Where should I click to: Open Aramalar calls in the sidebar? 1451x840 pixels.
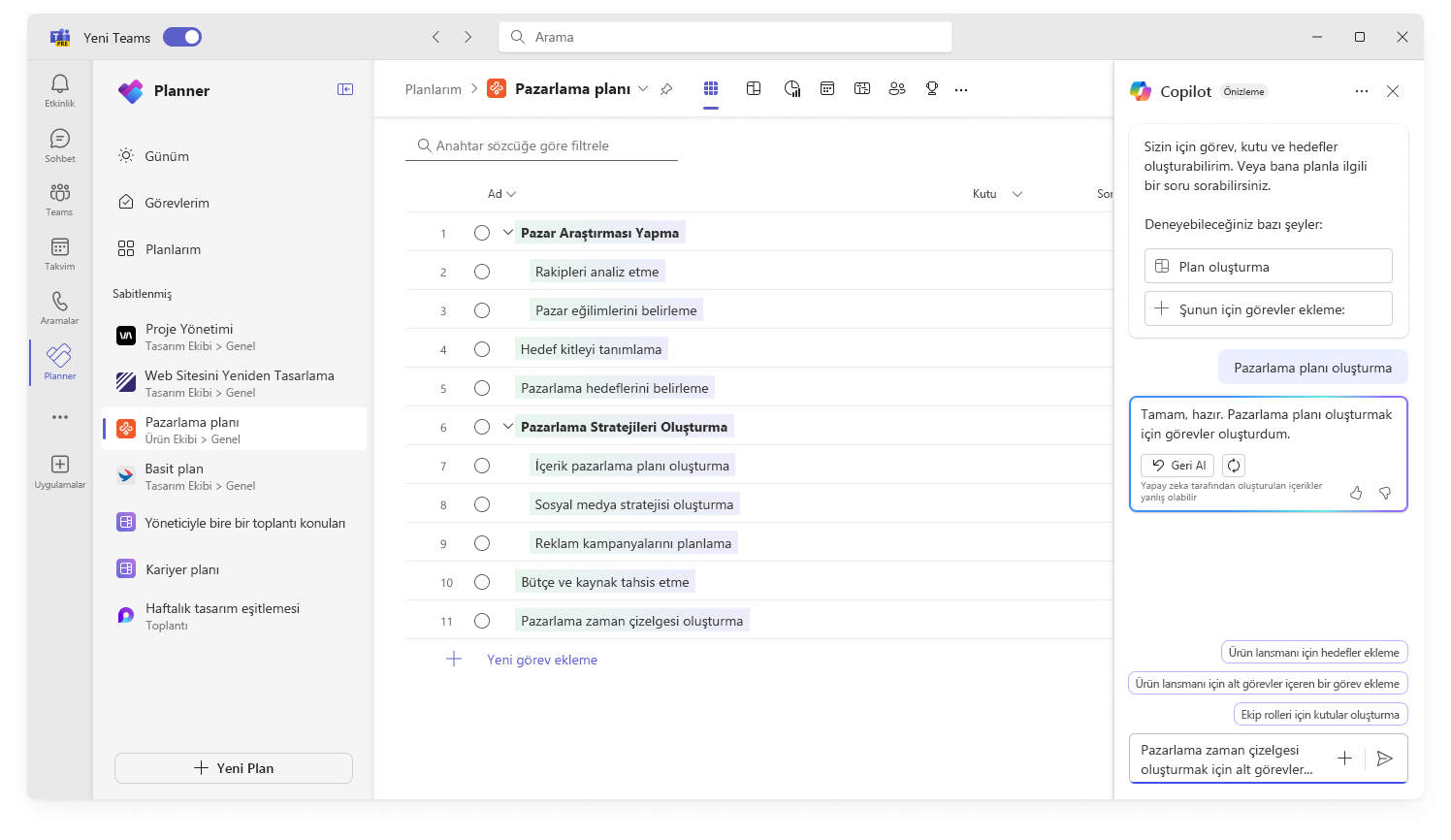tap(60, 307)
